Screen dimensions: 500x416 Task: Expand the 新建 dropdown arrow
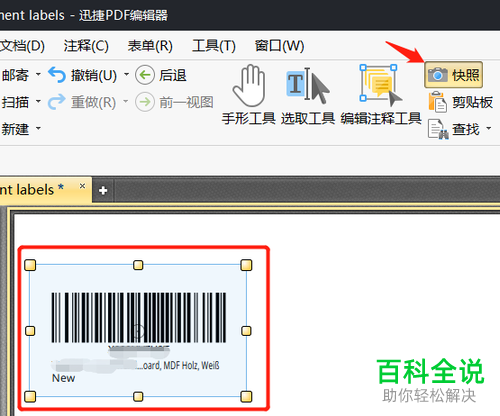(38, 128)
